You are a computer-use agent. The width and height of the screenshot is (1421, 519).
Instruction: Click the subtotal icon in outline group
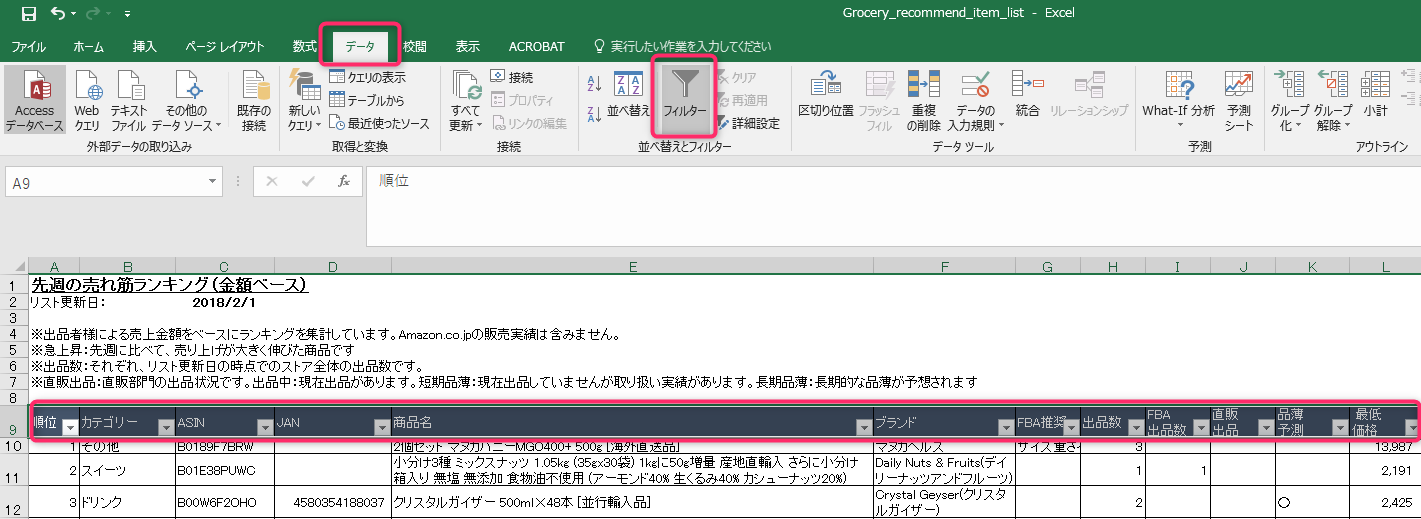pyautogui.click(x=1376, y=90)
